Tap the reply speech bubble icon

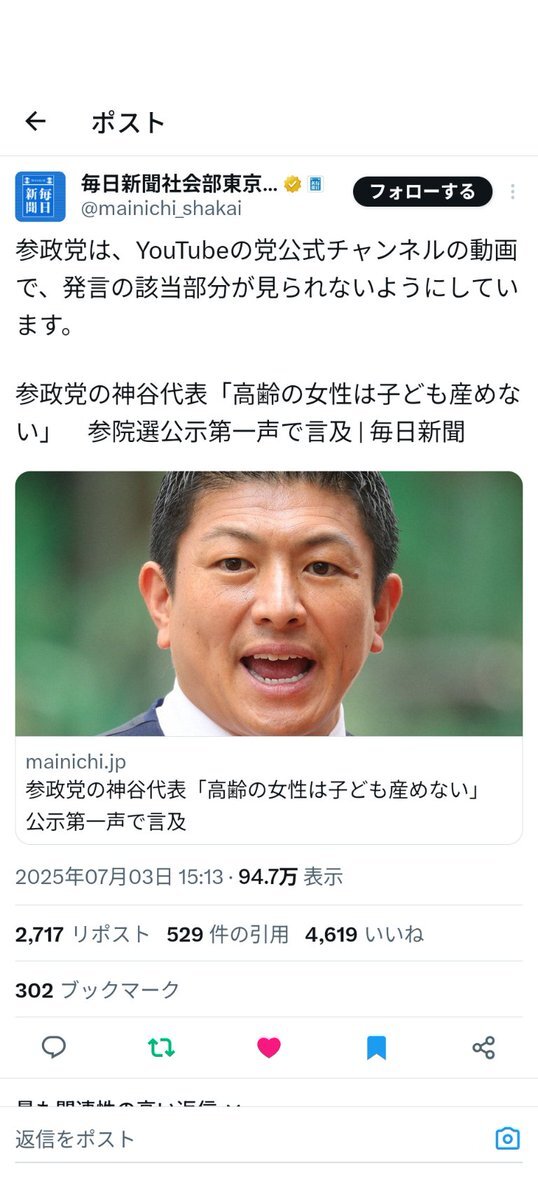point(54,1047)
